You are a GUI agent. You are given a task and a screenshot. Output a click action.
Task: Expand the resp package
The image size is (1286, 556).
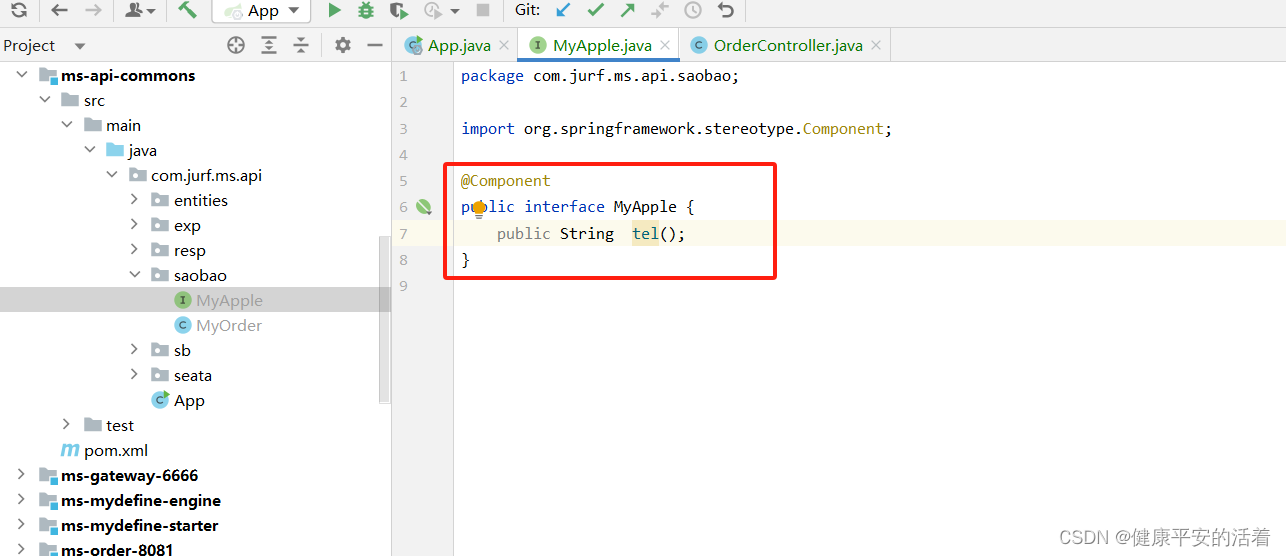tap(134, 250)
